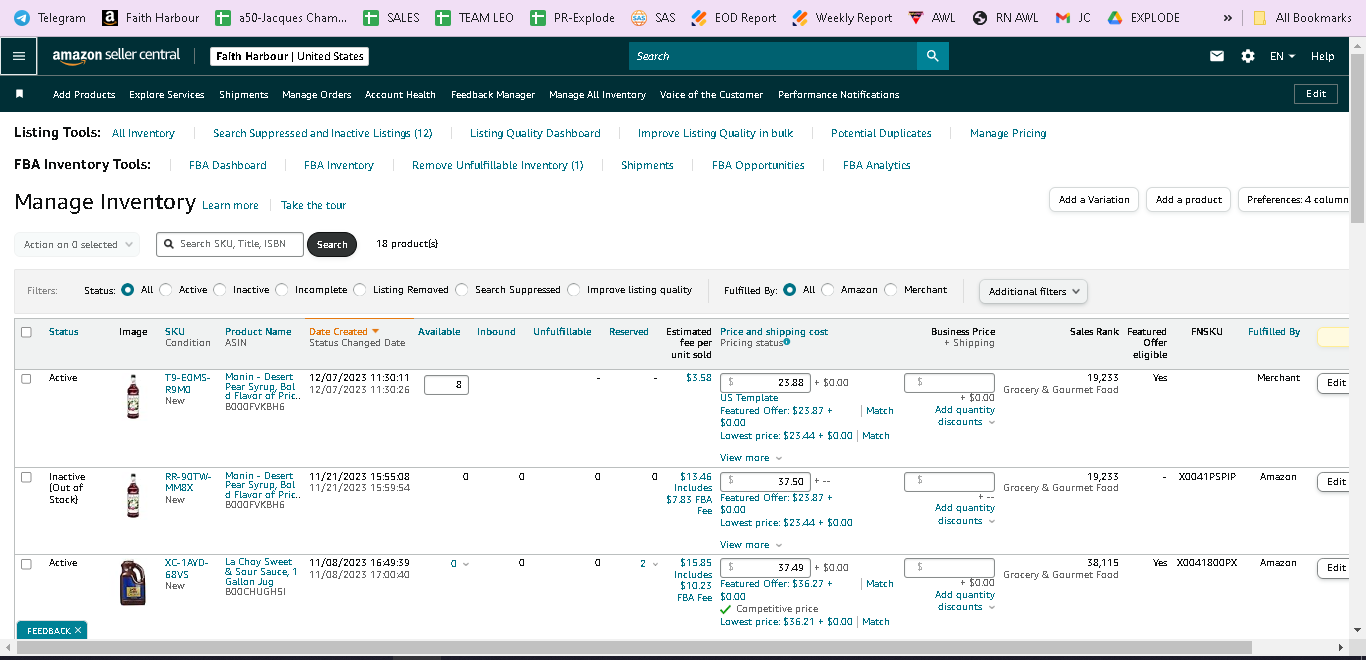The width and height of the screenshot is (1366, 660).
Task: Select the Search Suppressed radio button
Action: (x=462, y=290)
